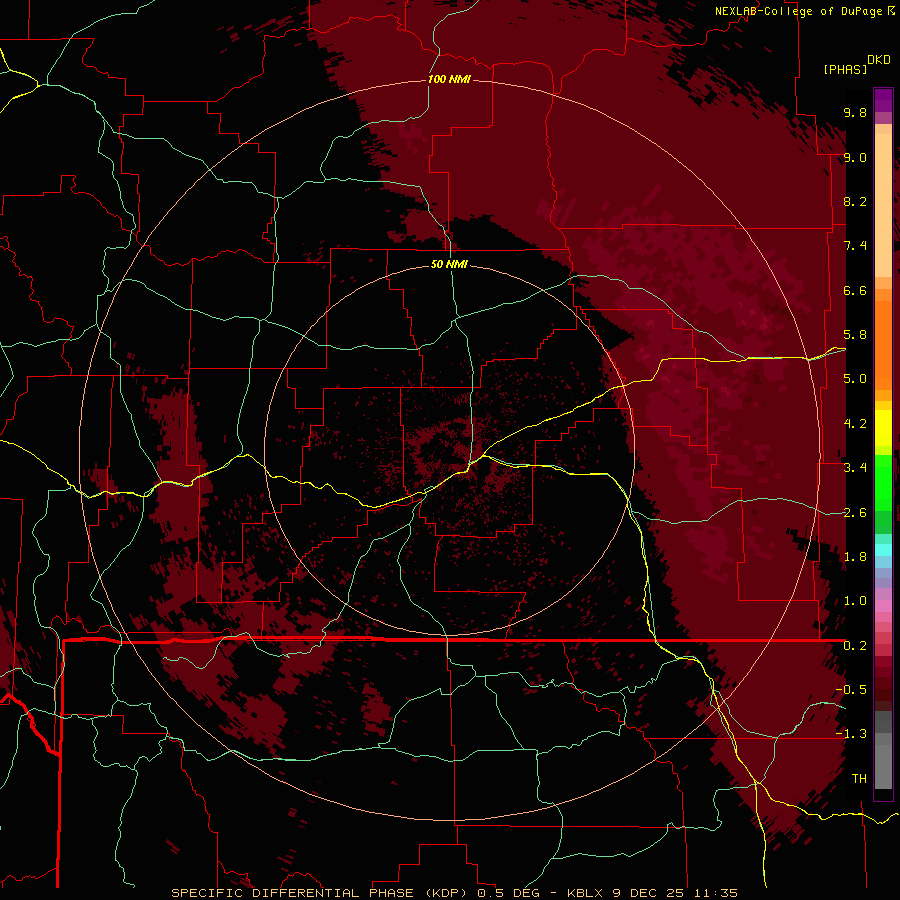Click the NEXLAB-College of DuPage credit text
This screenshot has height=900, width=900.
click(800, 11)
